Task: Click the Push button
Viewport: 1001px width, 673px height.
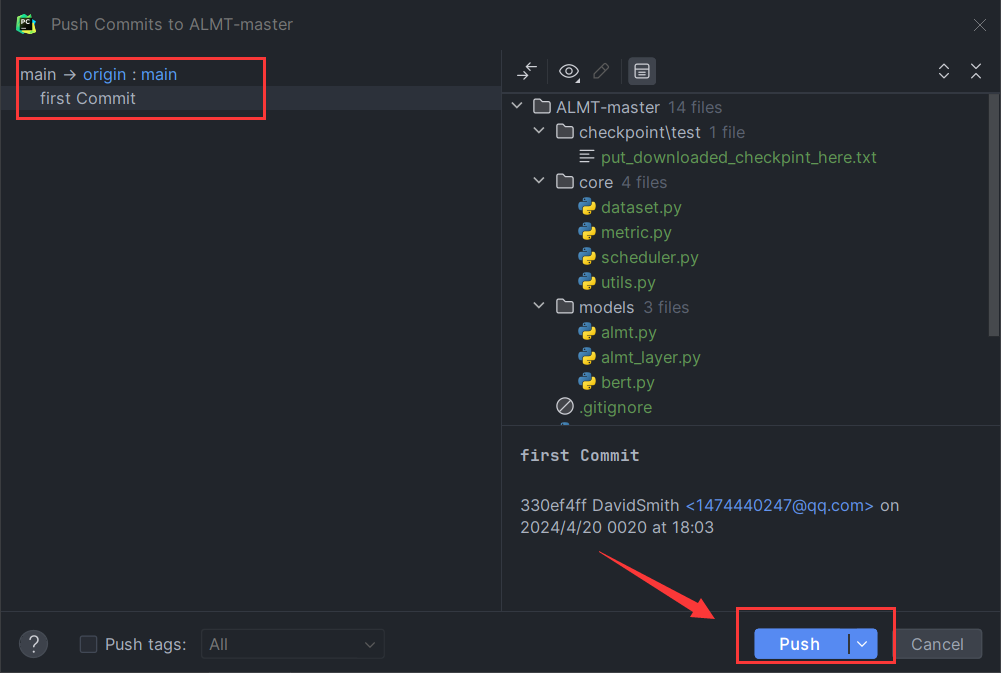Action: pos(801,644)
